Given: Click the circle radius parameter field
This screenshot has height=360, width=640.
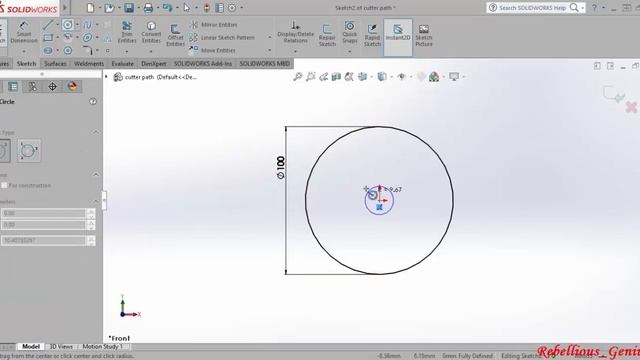Looking at the screenshot, I should (44, 240).
